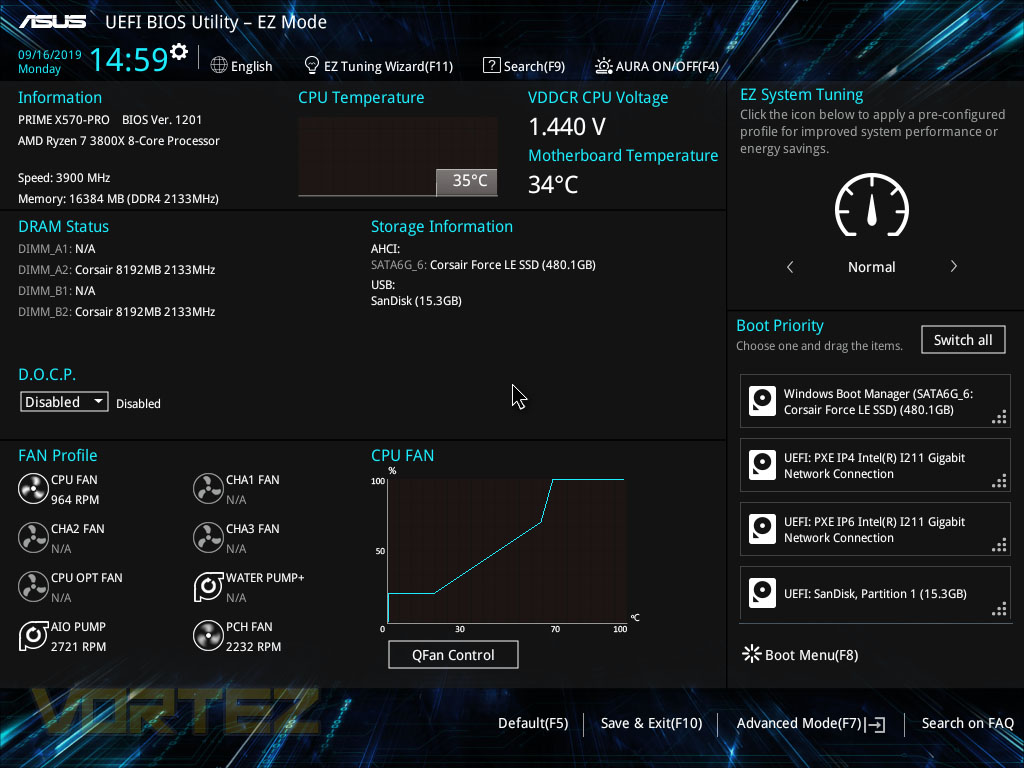Image resolution: width=1024 pixels, height=768 pixels.
Task: Switch to previous EZ tuning profile arrow
Action: [790, 266]
